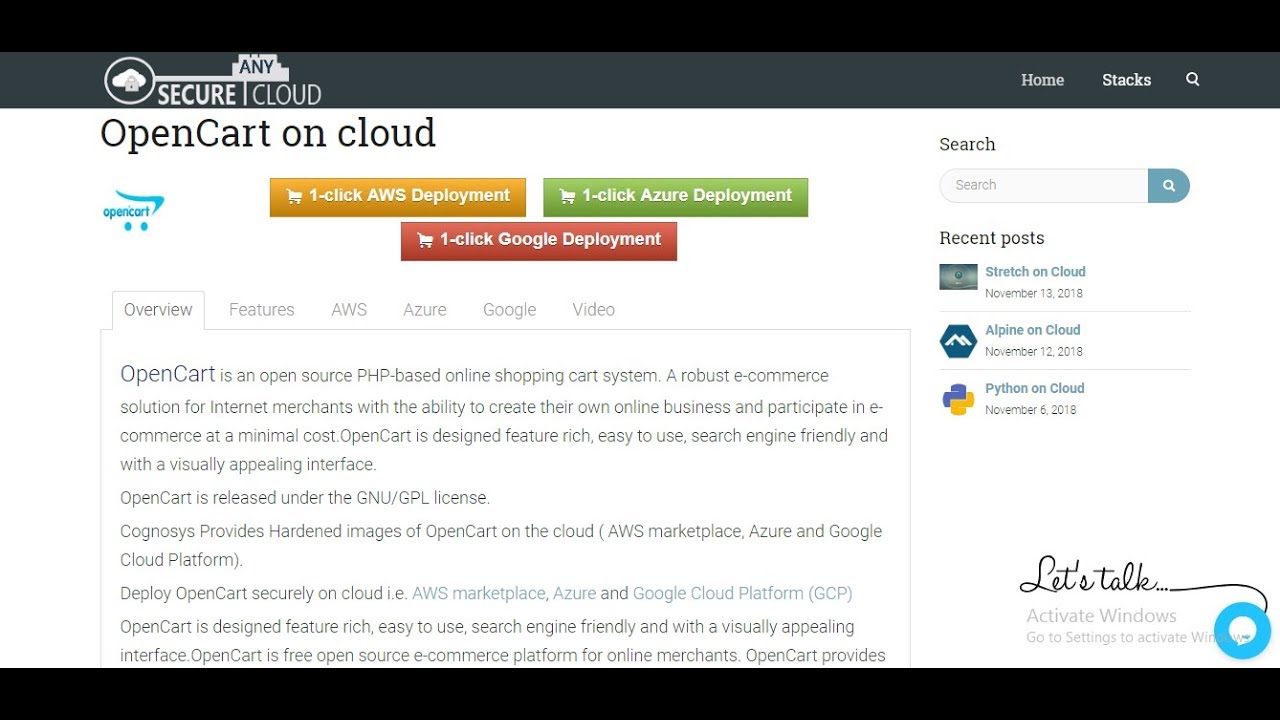The image size is (1280, 720).
Task: Click the Any Secure Cloud logo
Action: coord(213,81)
